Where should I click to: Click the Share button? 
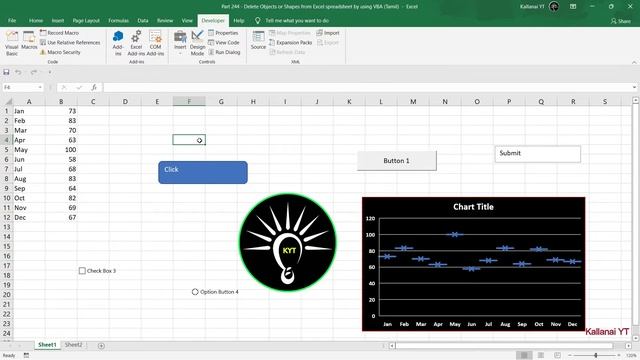click(x=620, y=21)
